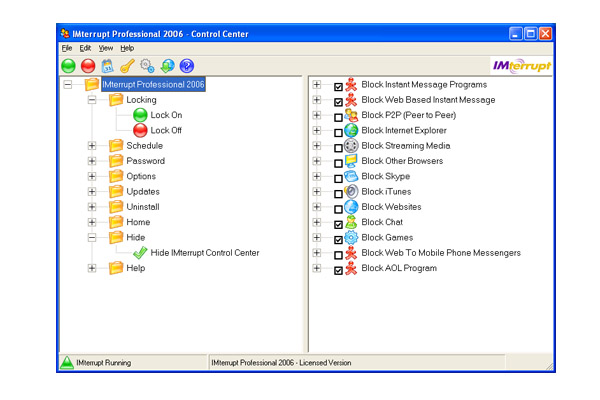Screen dimensions: 600x400
Task: Expand the Block Games item
Action: click(x=317, y=237)
